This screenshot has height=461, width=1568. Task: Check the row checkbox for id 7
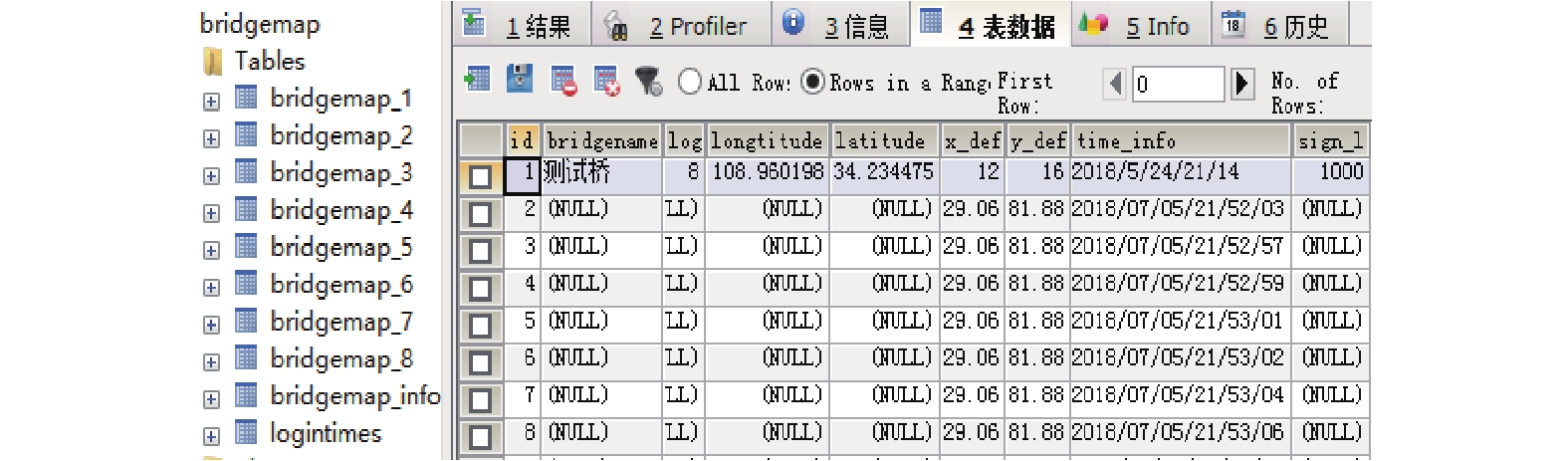pos(480,399)
